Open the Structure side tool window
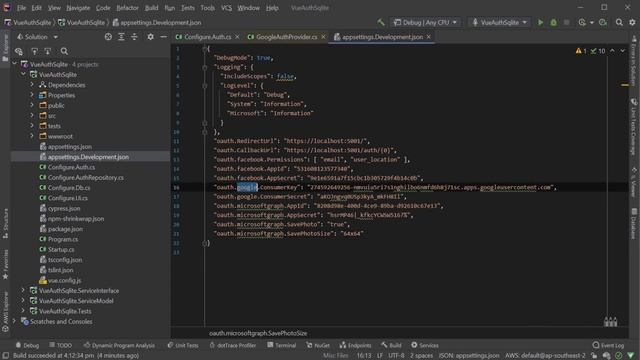 pos(5,224)
